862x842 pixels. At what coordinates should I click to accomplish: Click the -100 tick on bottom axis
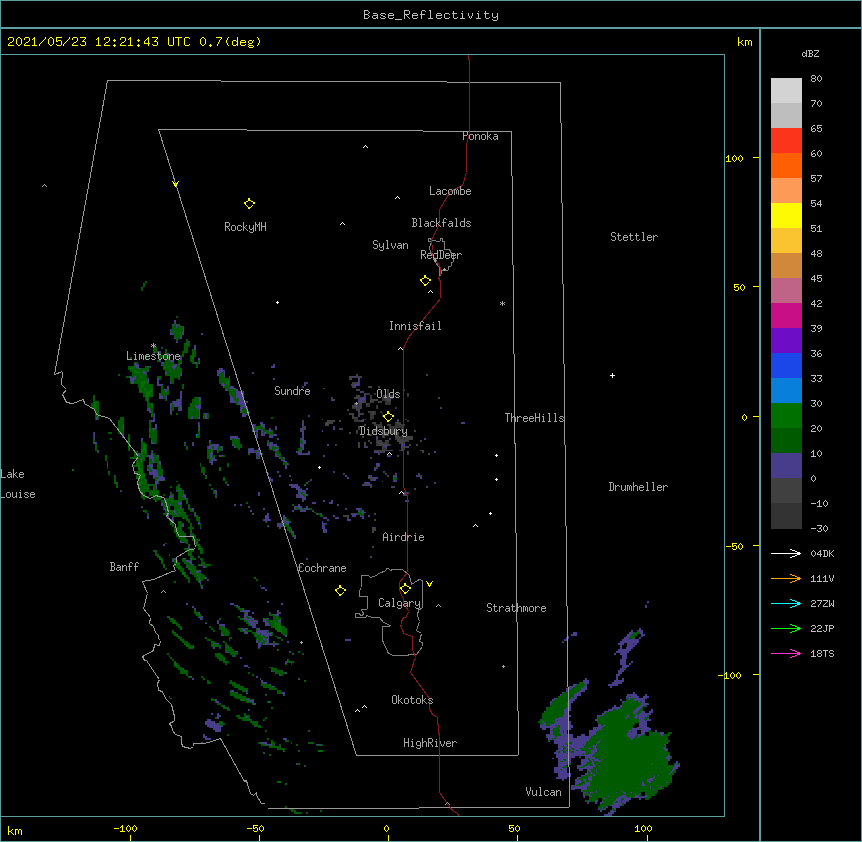point(125,828)
